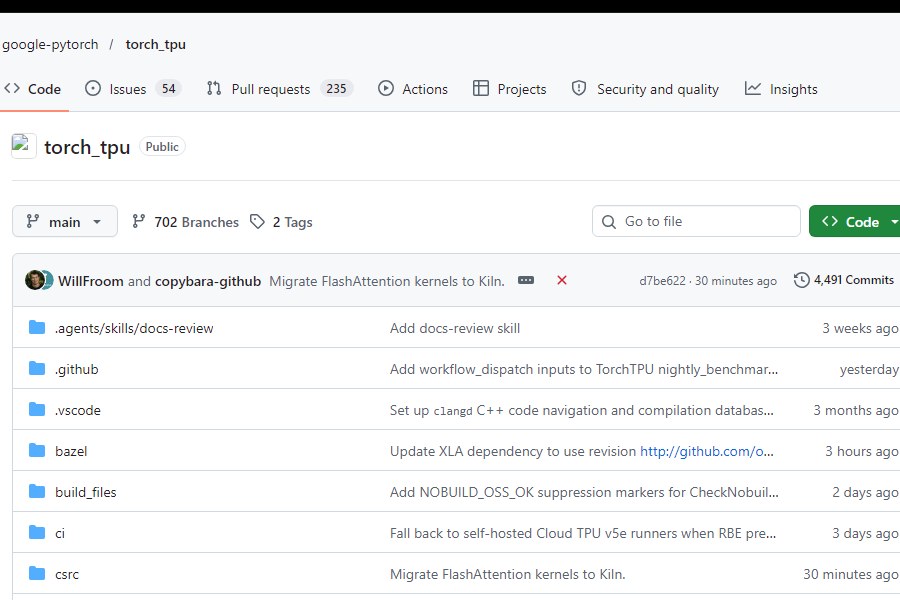This screenshot has width=900, height=600.
Task: Open commit 'Fall back to self-hosted Cloud TPU'
Action: (x=583, y=533)
